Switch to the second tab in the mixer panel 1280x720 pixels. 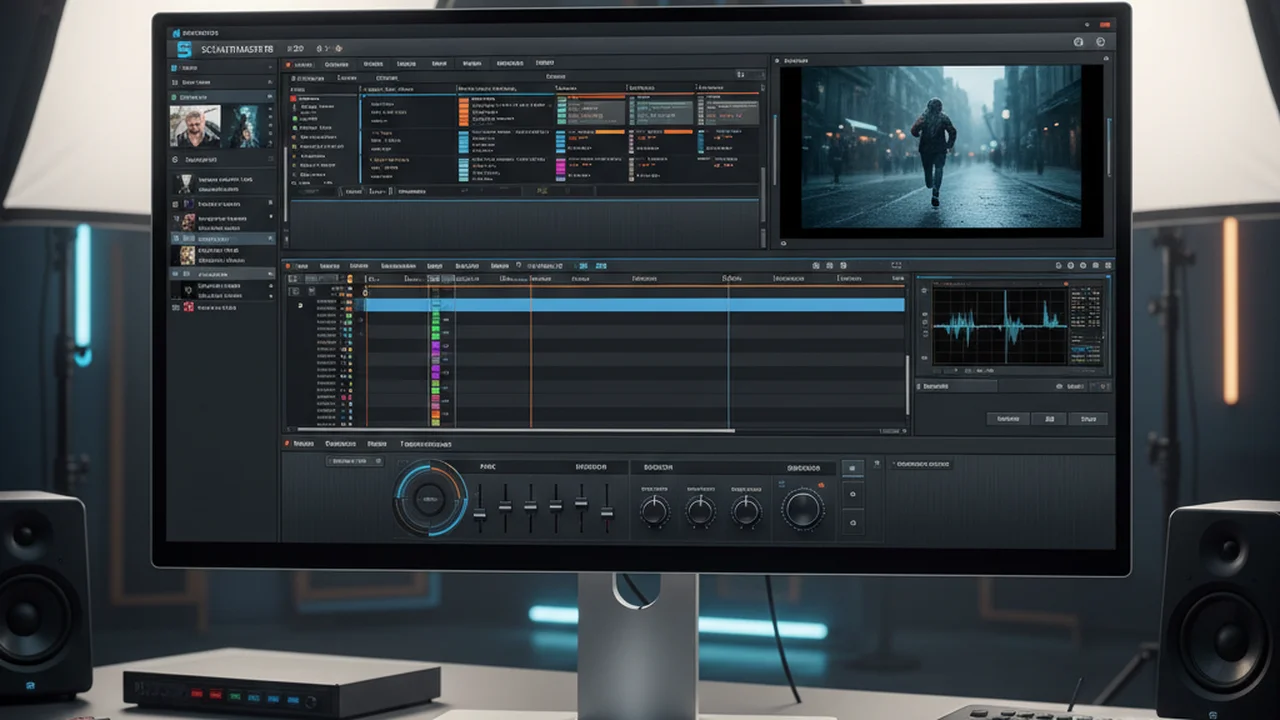point(341,443)
